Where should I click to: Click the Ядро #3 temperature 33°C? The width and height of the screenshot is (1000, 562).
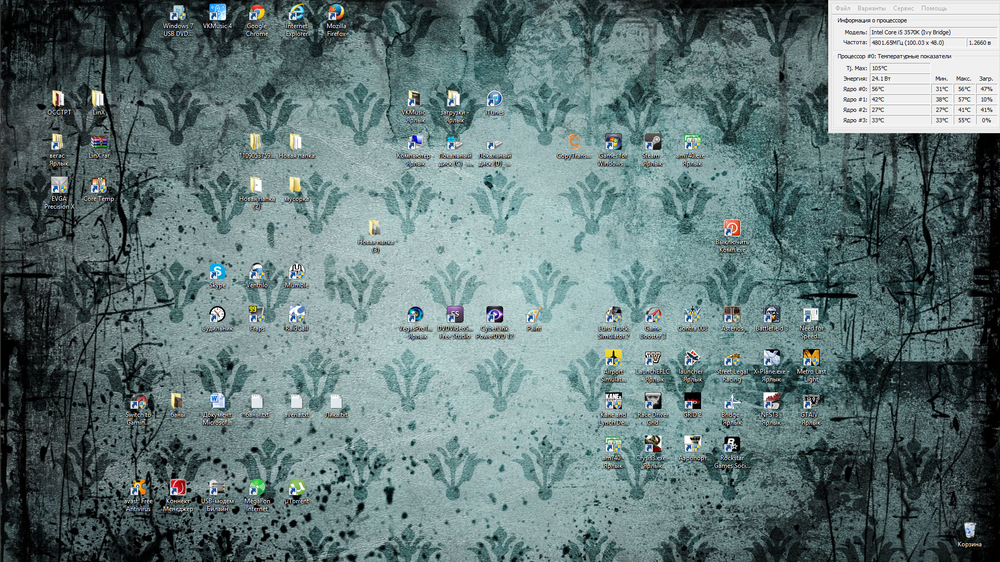(900, 120)
